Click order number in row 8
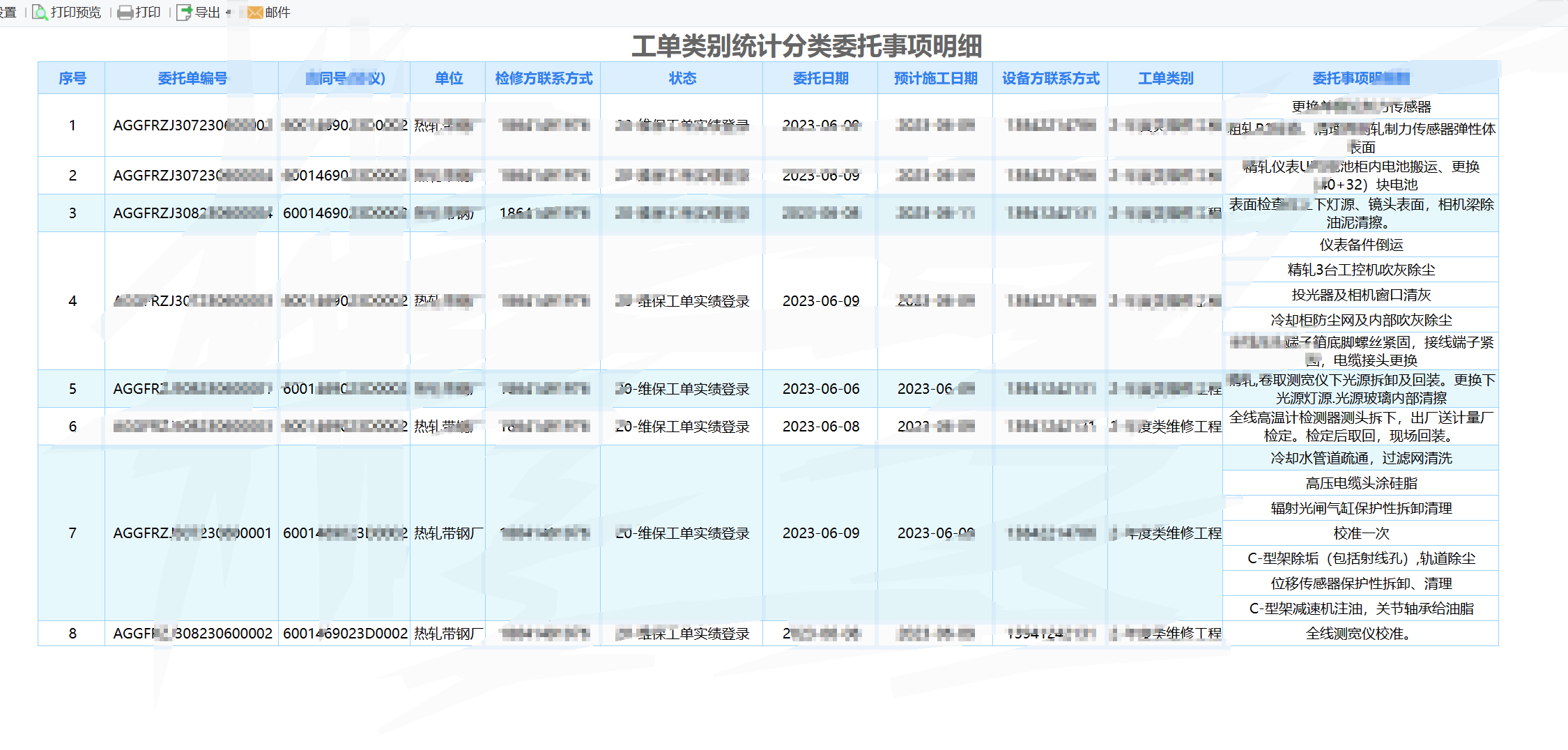Screen dimensions: 1568x750 click(192, 634)
